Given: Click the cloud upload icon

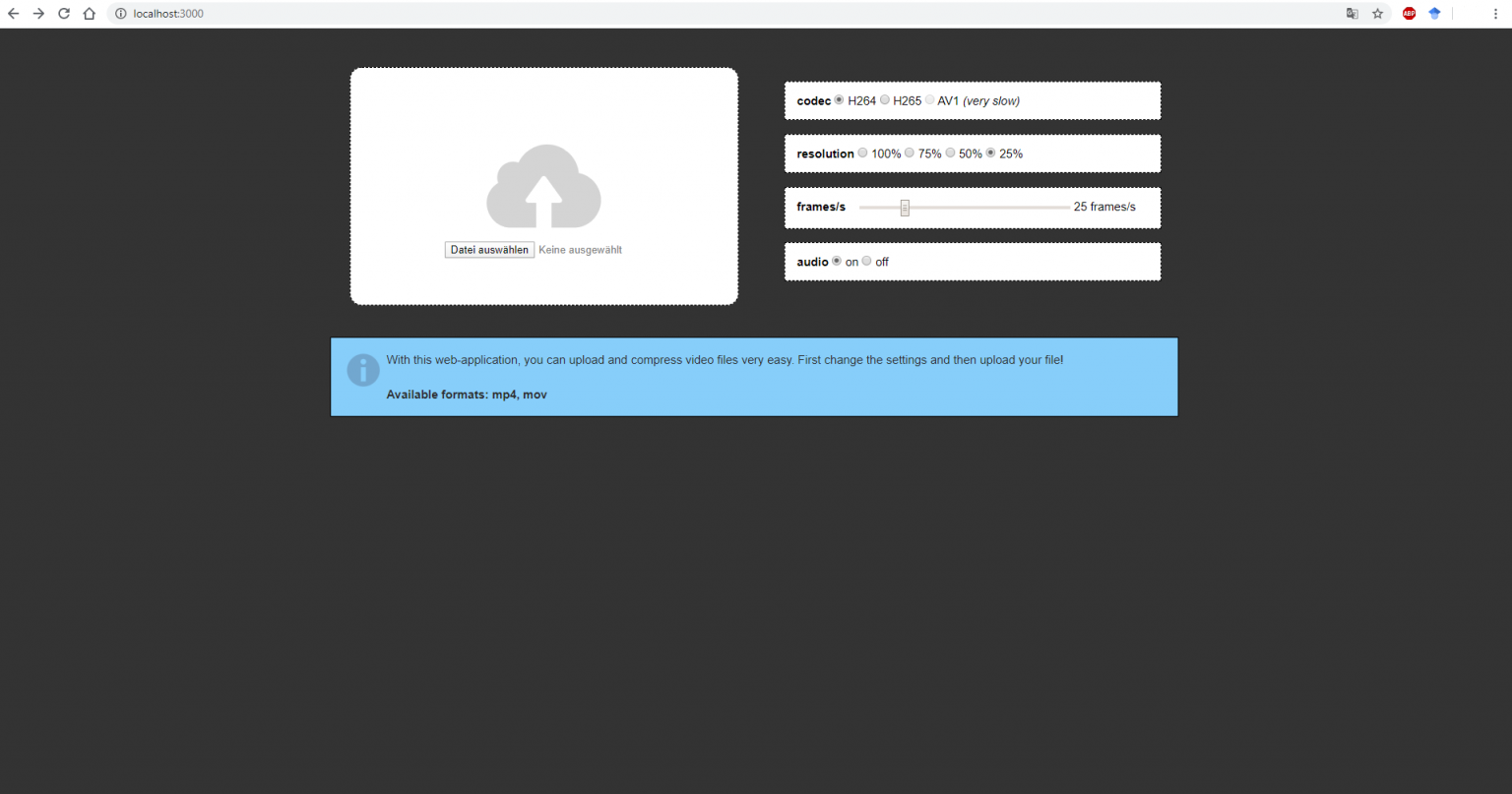Looking at the screenshot, I should point(543,187).
